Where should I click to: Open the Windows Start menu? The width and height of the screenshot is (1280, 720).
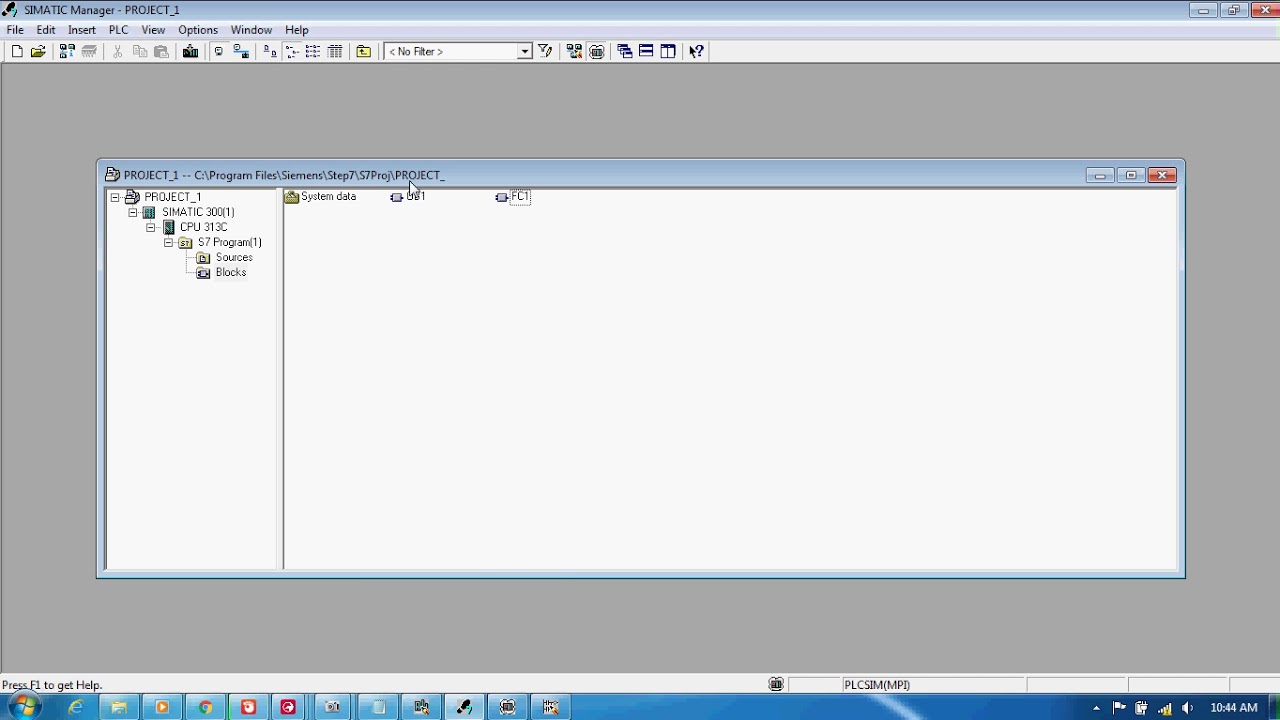pyautogui.click(x=24, y=707)
